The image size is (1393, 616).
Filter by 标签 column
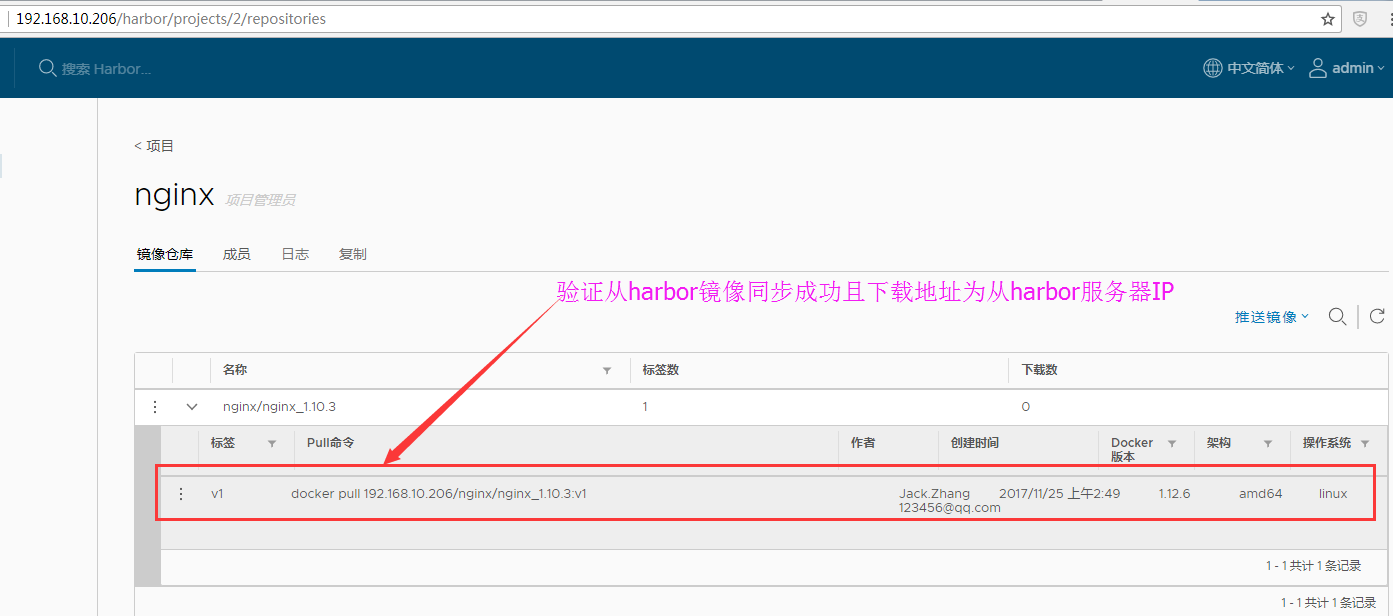(x=272, y=443)
